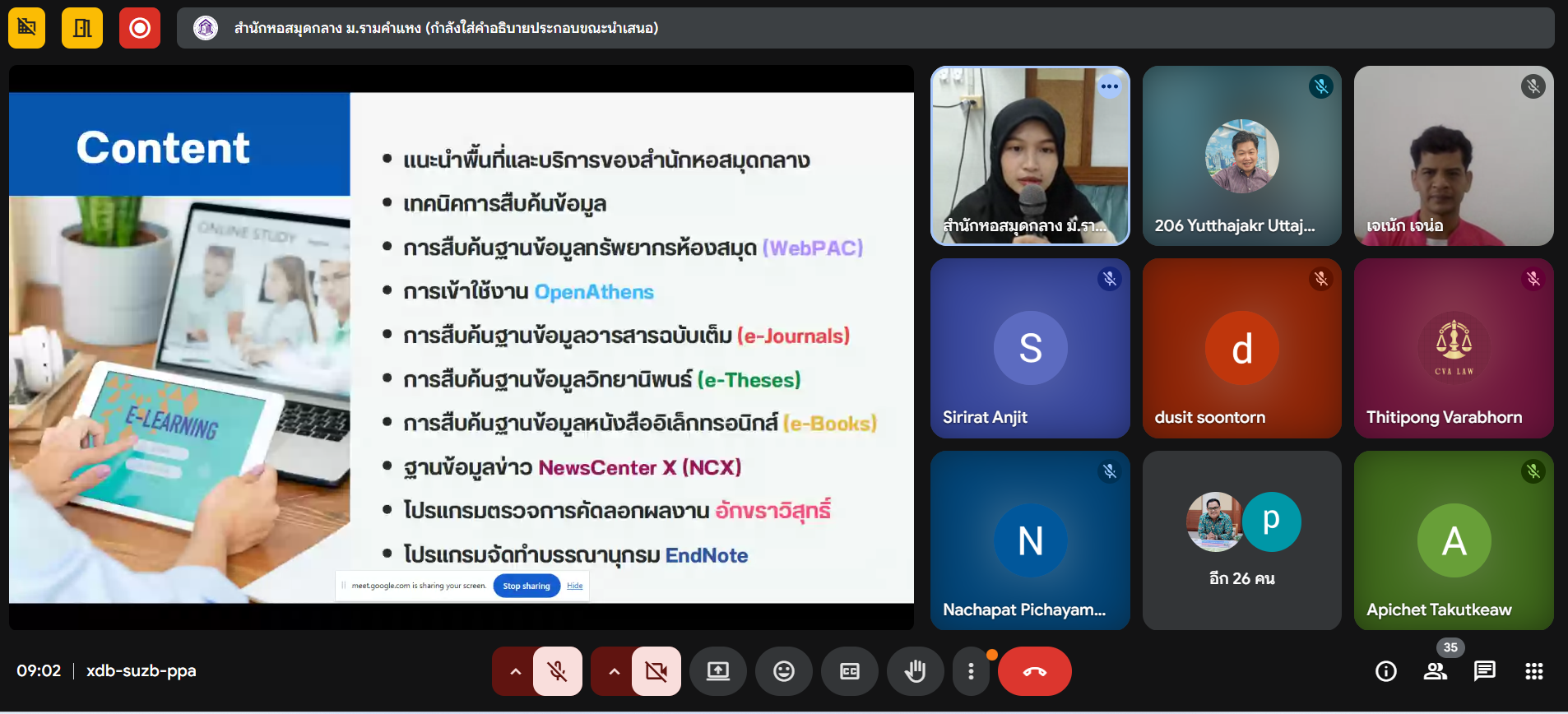Select the presenter's video tile
The image size is (1568, 714).
pos(1030,155)
